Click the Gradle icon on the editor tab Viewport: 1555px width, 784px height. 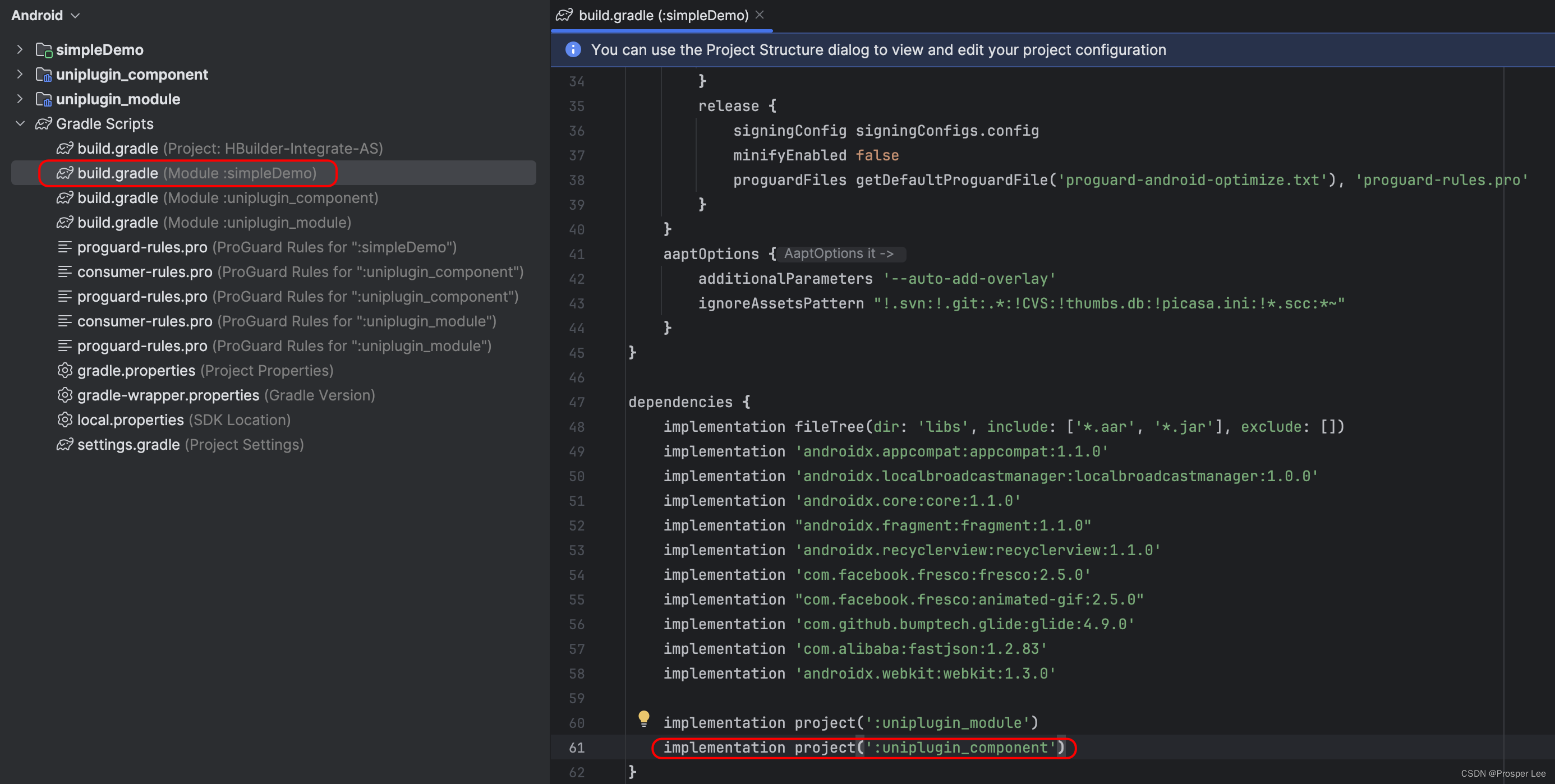[564, 15]
